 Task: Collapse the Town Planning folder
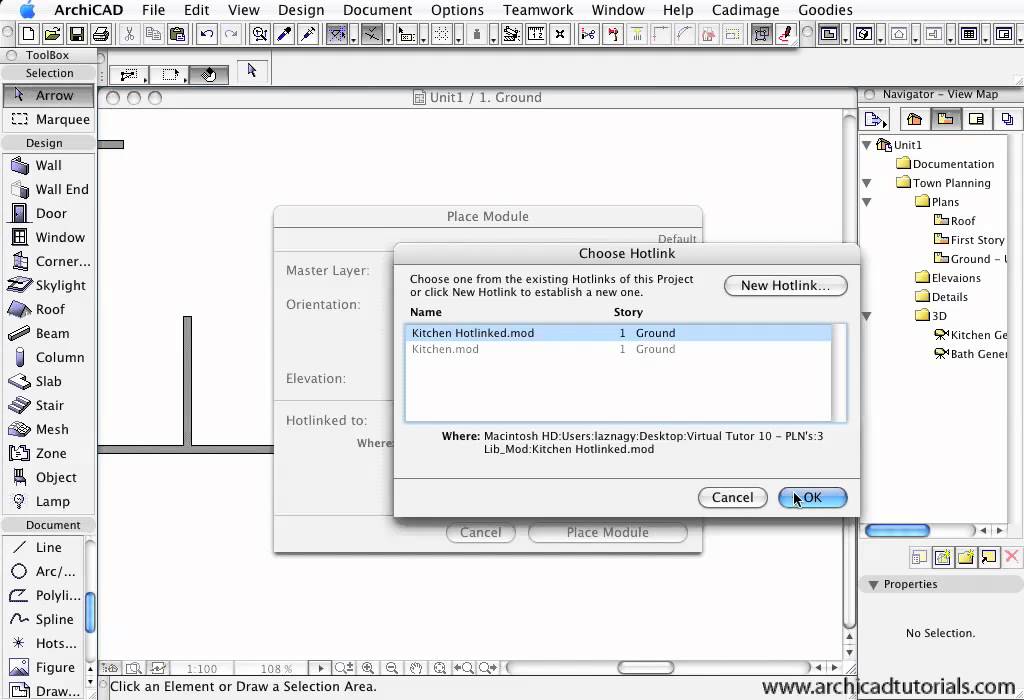tap(867, 183)
